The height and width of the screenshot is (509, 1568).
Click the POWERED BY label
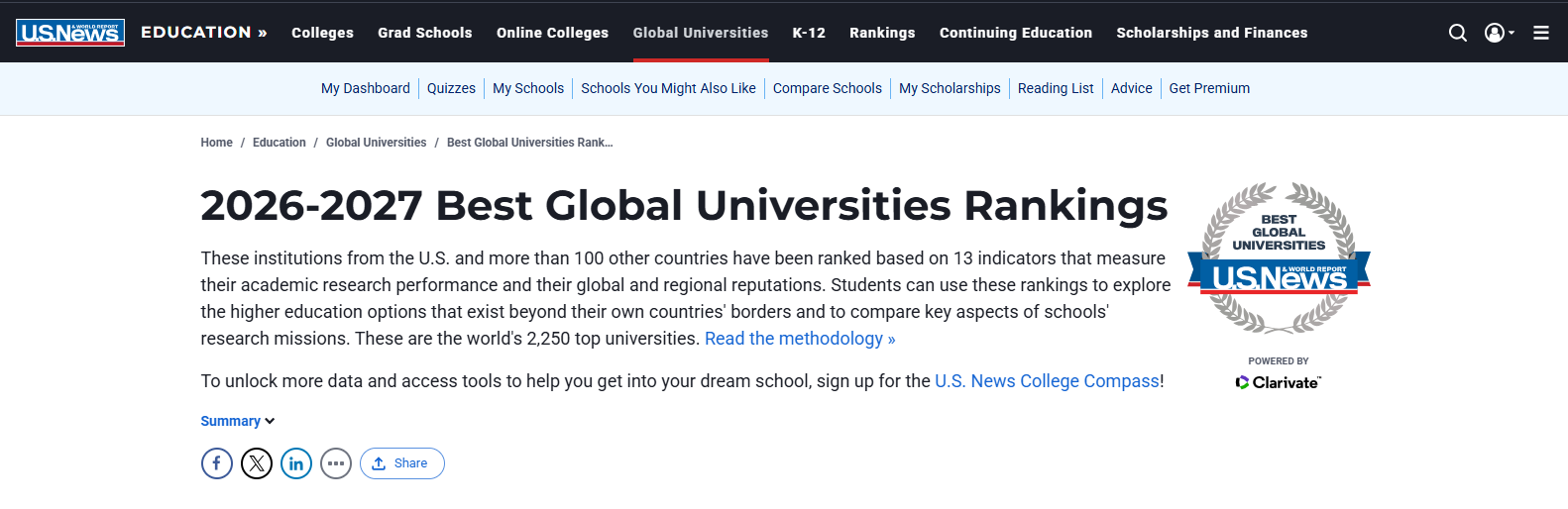click(x=1279, y=361)
